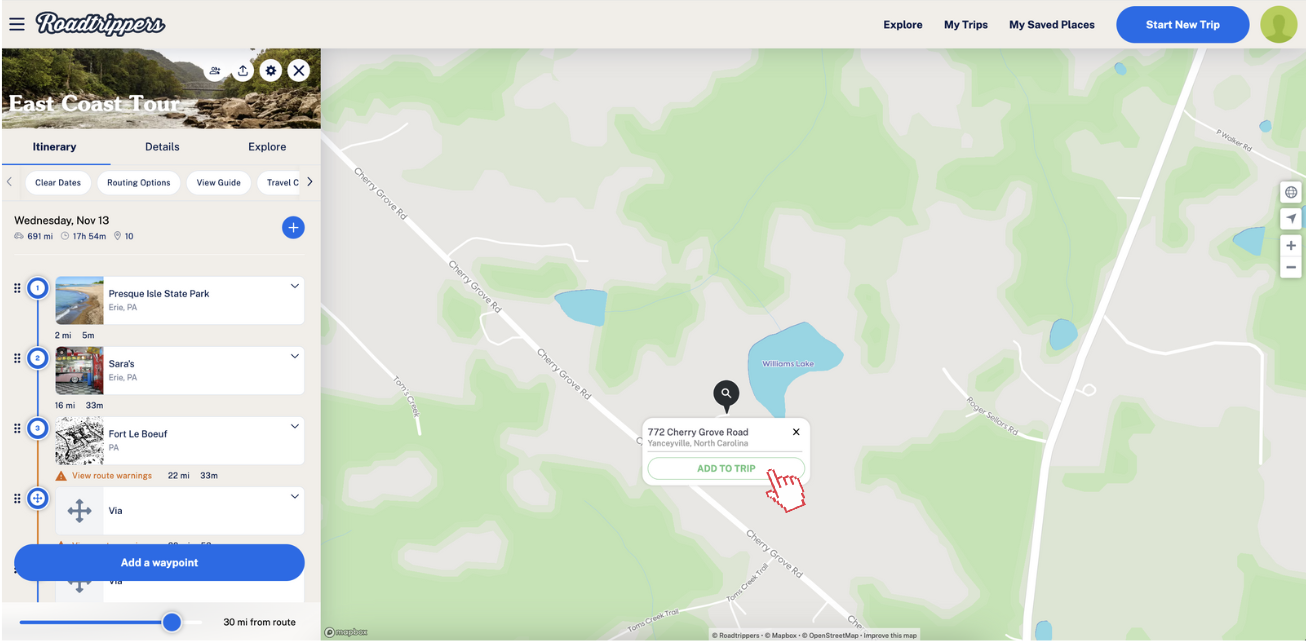Click the Add a waypoint button
1306x642 pixels.
click(x=159, y=562)
